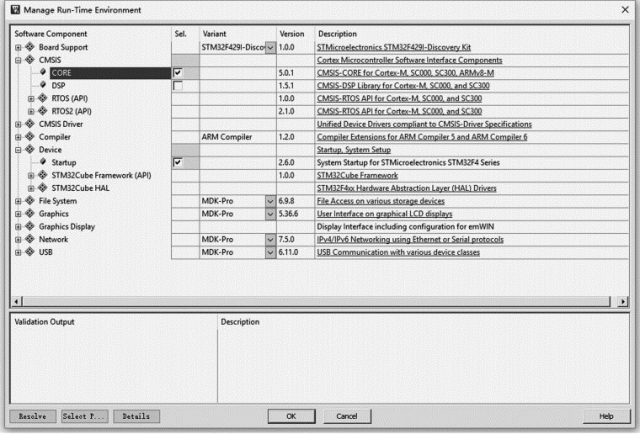Open the CMSIS-CORE for Cortex-M description link
Screen dimensions: 640x434
click(405, 73)
